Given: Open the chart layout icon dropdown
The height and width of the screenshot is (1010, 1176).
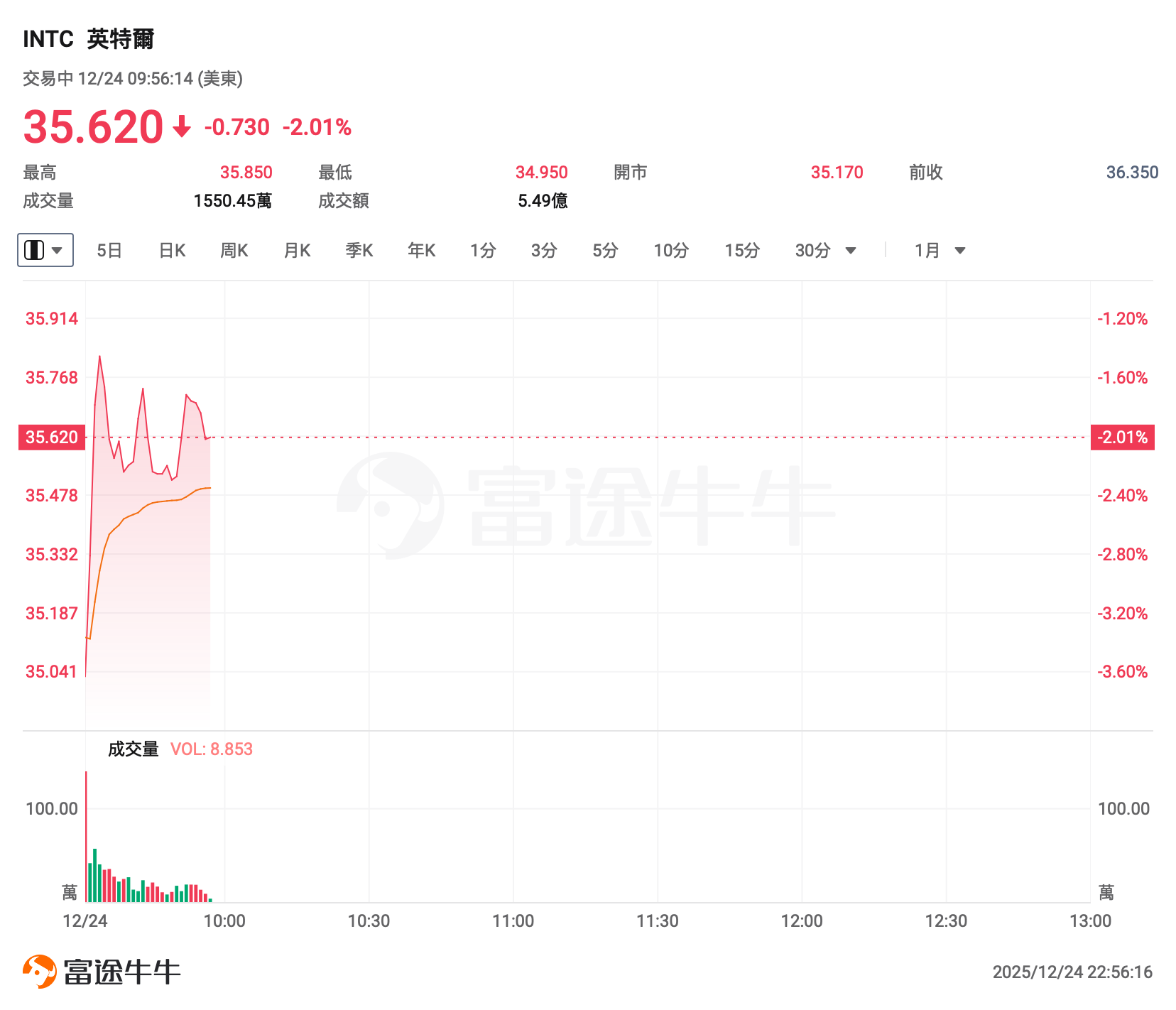Looking at the screenshot, I should click(x=45, y=250).
